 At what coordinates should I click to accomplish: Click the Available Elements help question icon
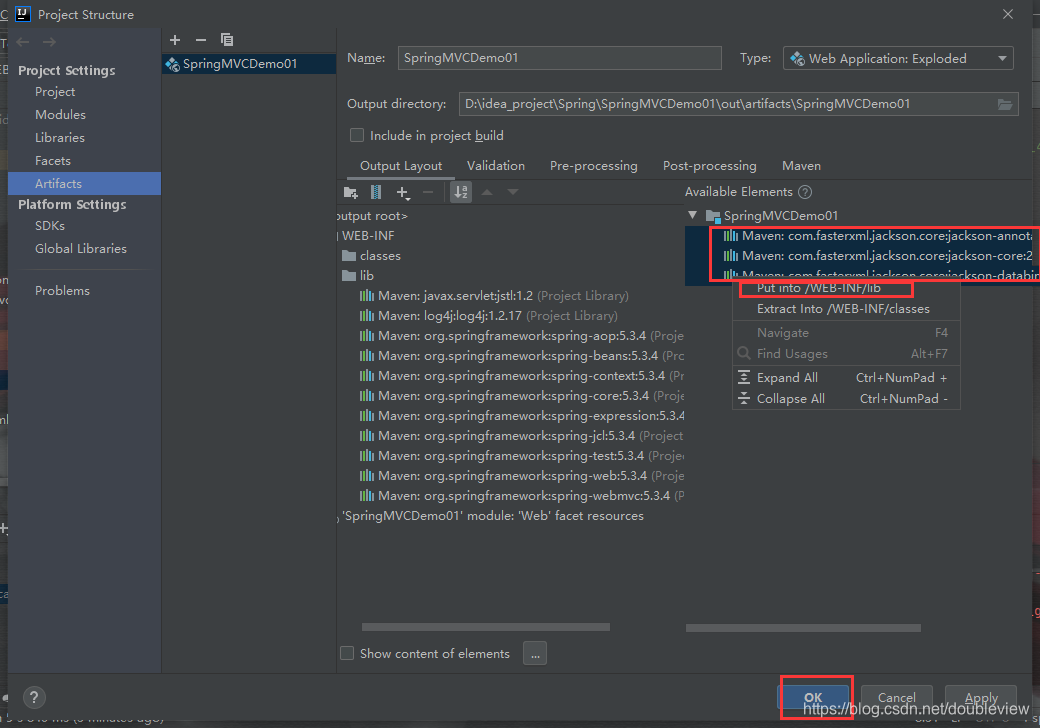[805, 192]
